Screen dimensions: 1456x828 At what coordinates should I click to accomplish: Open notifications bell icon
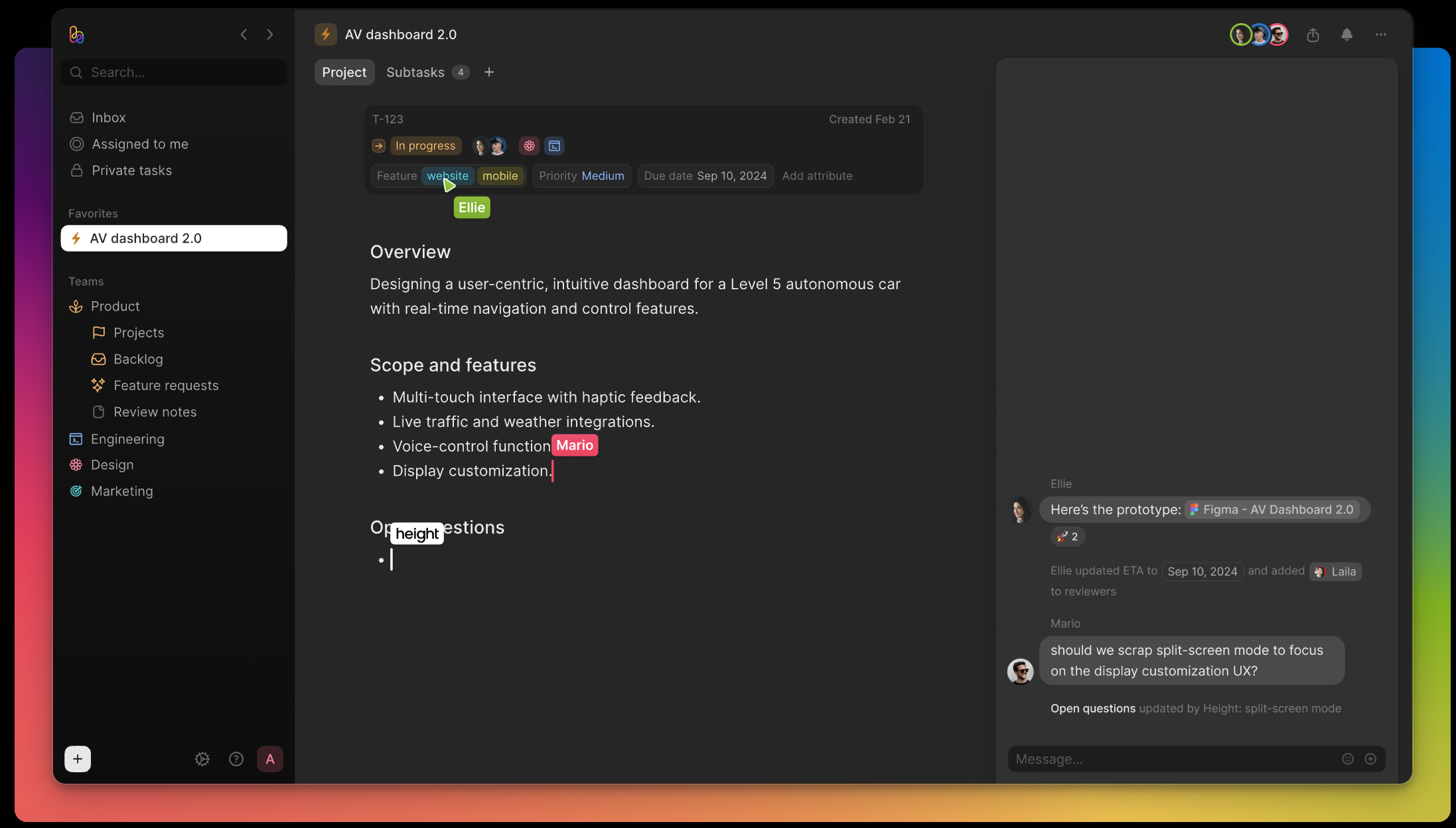click(1347, 35)
